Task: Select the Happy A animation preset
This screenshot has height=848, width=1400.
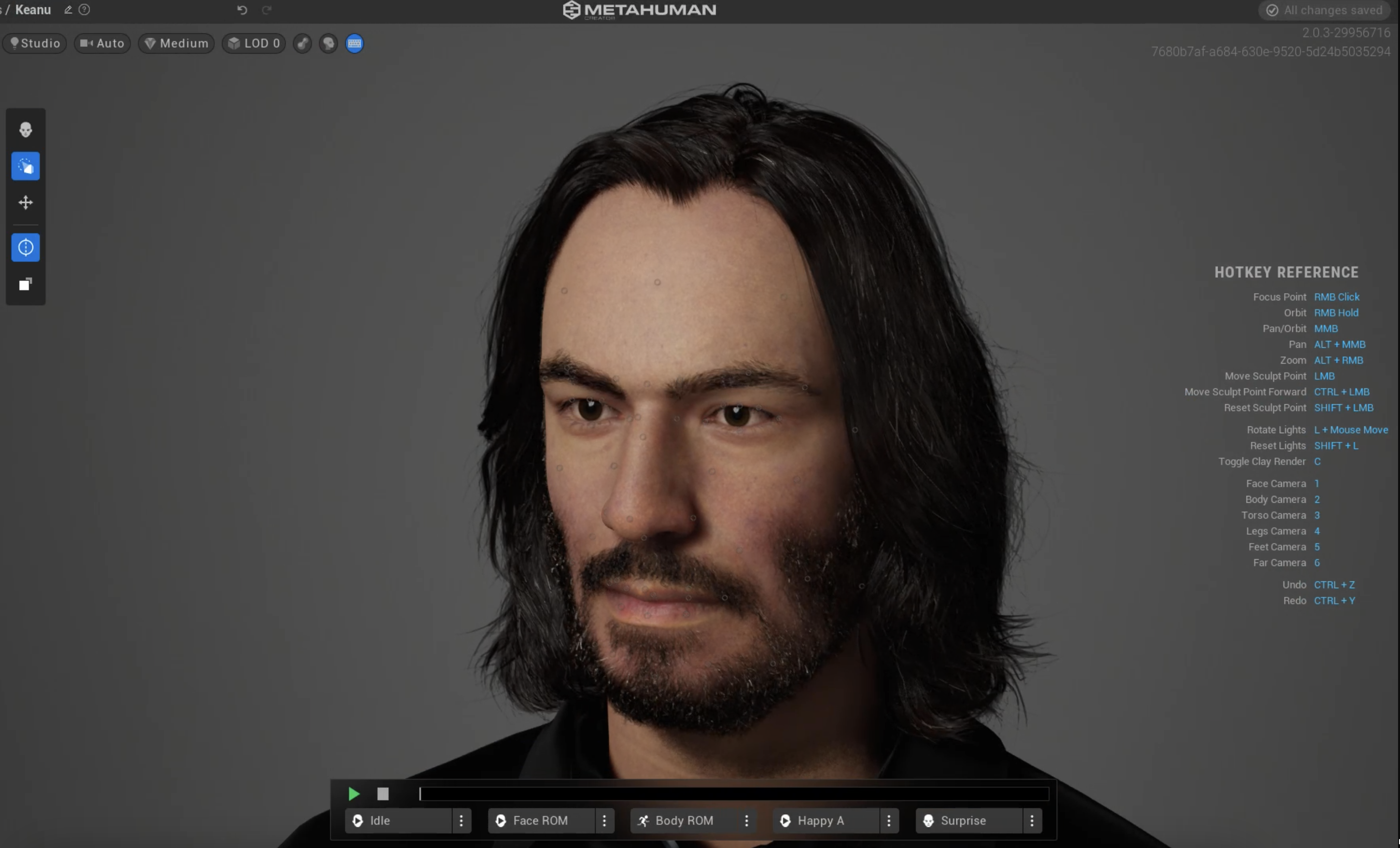Action: 825,820
